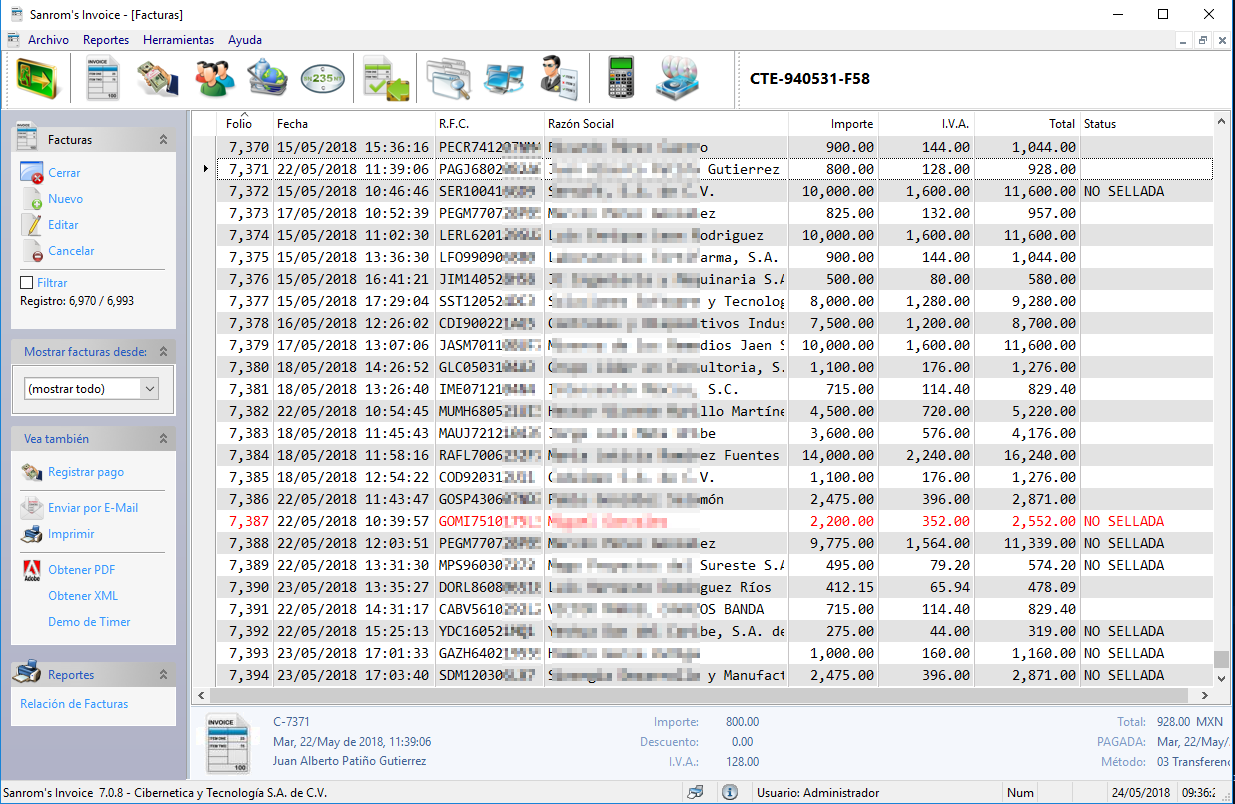Click the networked computers toolbar icon
Screen dimensions: 1235x804
point(504,78)
